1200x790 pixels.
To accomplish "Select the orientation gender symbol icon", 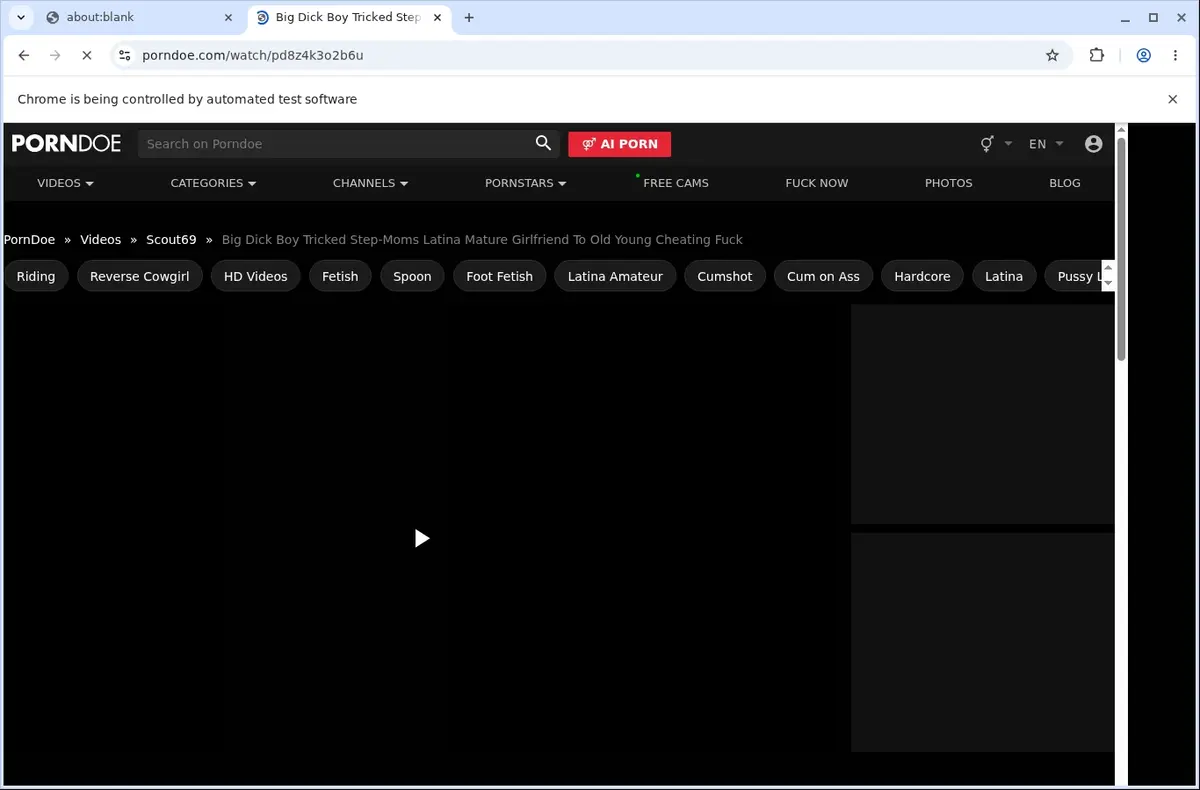I will pyautogui.click(x=987, y=144).
